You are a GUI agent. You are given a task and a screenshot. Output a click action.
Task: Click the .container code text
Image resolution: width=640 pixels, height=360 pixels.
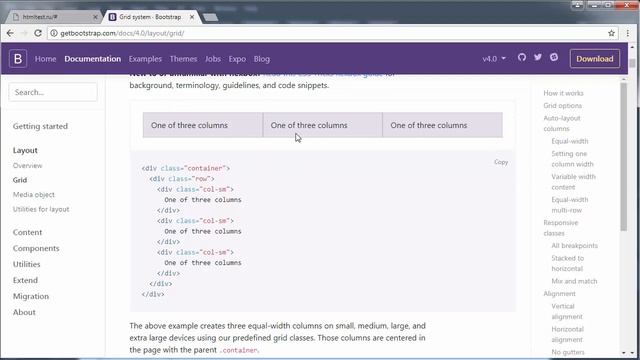click(238, 350)
